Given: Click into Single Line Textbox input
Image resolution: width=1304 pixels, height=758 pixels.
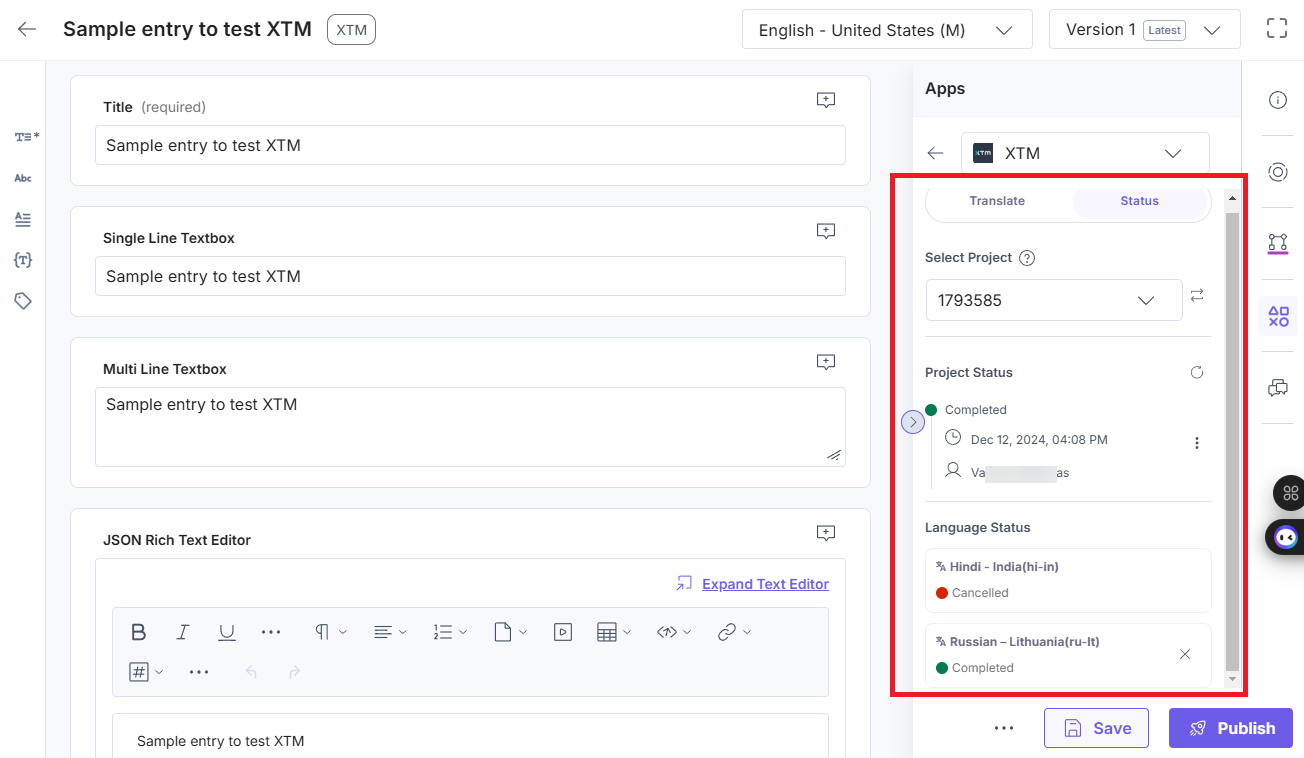Looking at the screenshot, I should tap(470, 276).
